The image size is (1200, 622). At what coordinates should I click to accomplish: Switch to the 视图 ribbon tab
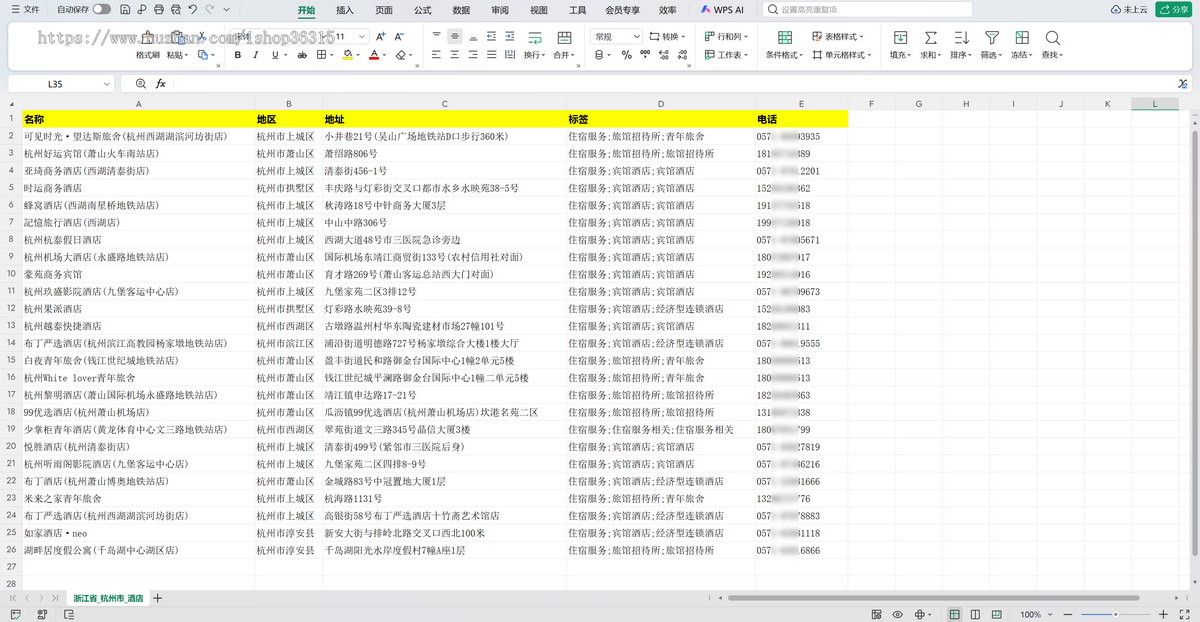(x=539, y=10)
